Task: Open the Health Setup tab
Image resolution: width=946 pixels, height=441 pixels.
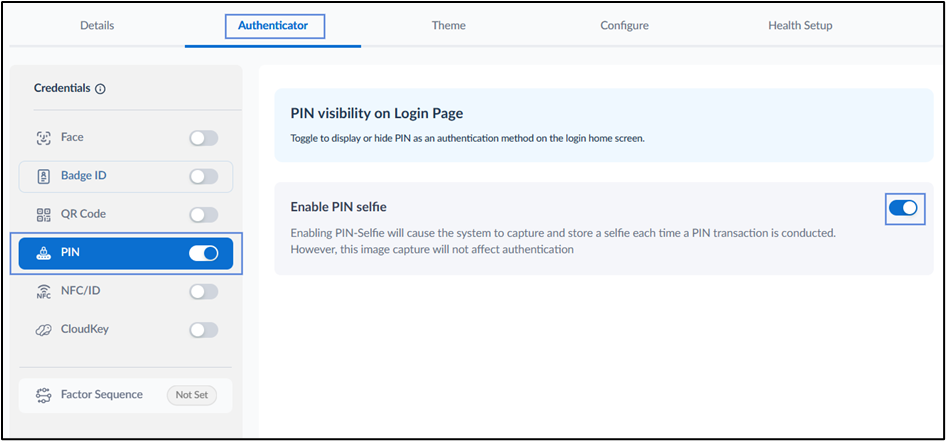Action: tap(800, 25)
